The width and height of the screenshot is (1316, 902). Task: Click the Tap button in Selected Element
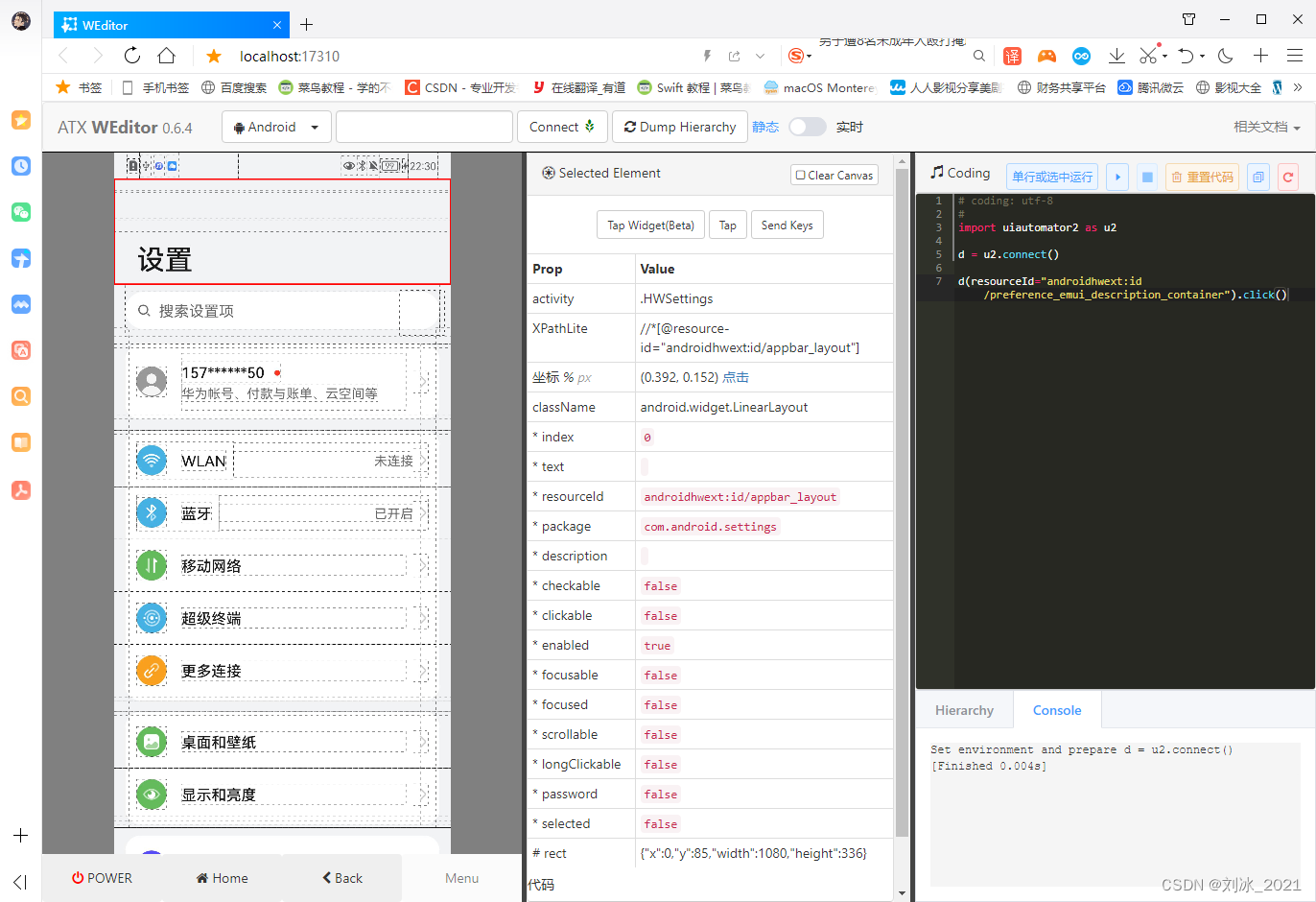point(728,225)
